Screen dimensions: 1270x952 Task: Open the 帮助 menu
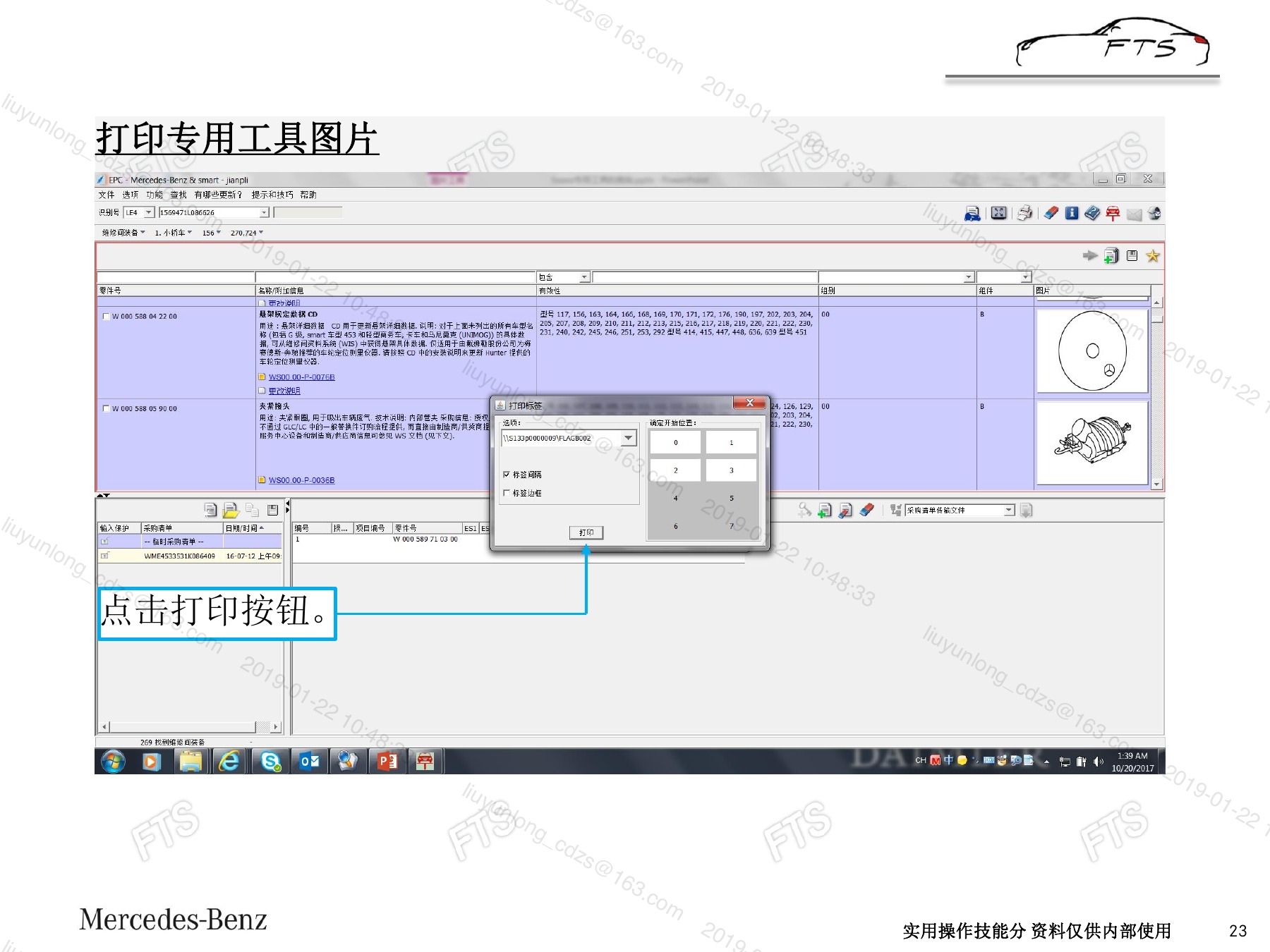tap(308, 195)
